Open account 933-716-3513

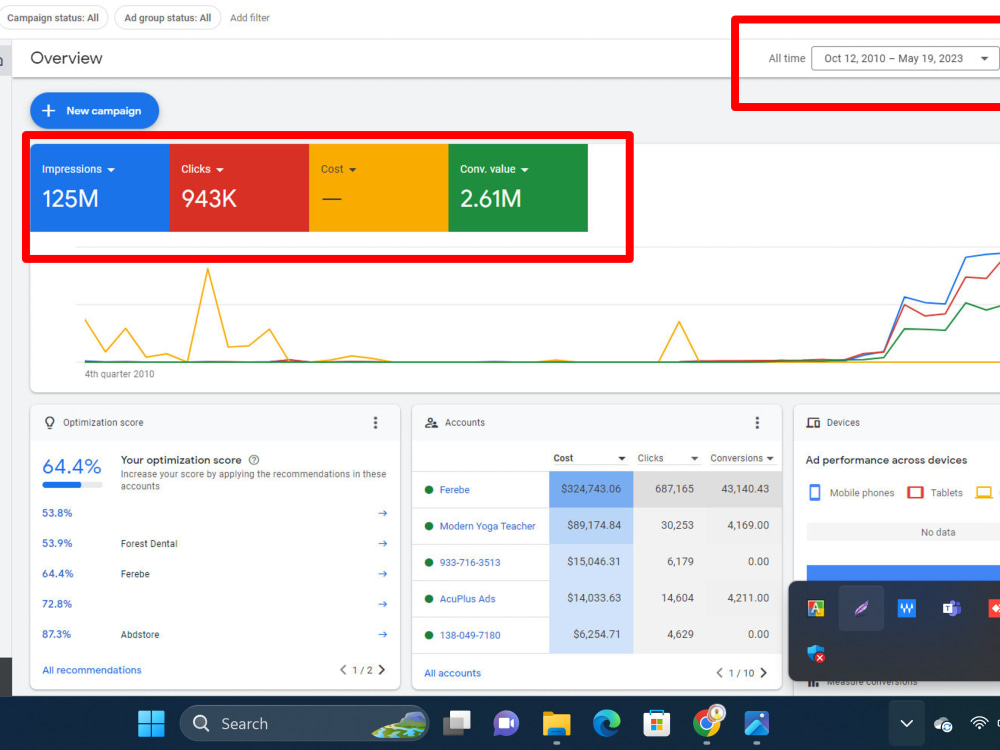470,562
